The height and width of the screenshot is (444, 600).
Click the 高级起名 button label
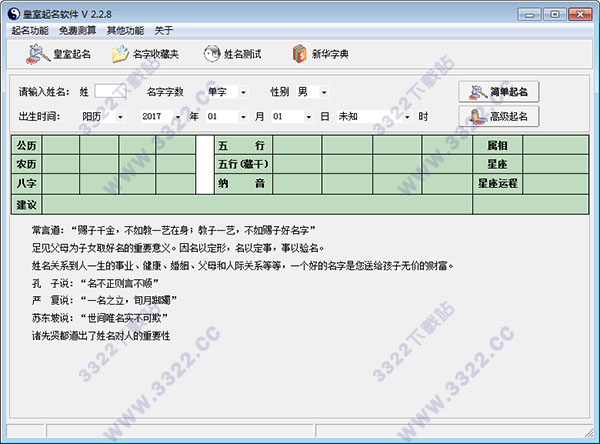point(509,116)
